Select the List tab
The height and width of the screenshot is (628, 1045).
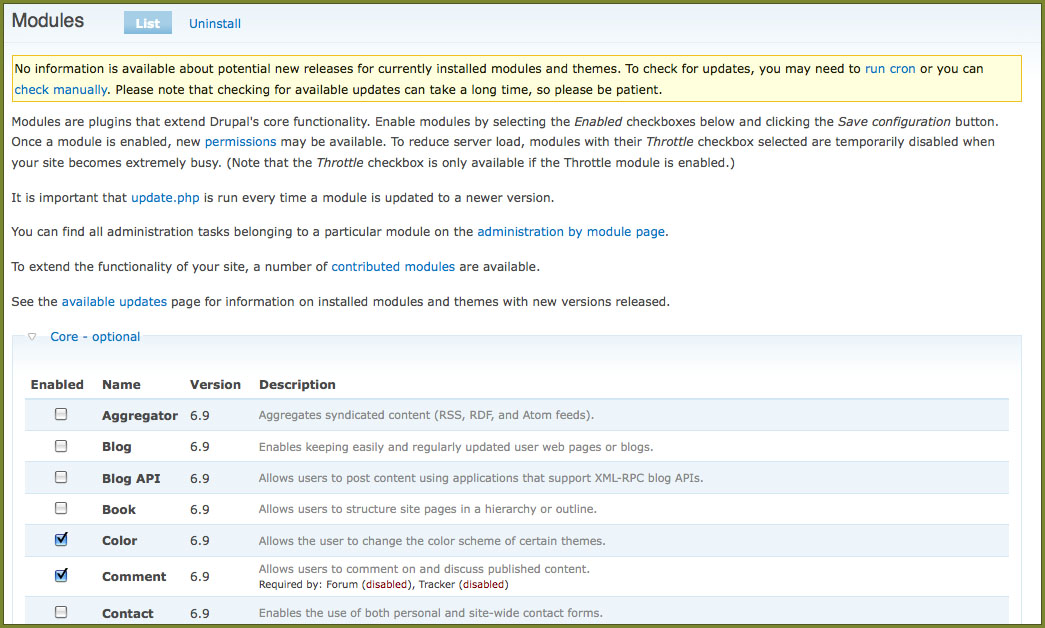point(148,23)
